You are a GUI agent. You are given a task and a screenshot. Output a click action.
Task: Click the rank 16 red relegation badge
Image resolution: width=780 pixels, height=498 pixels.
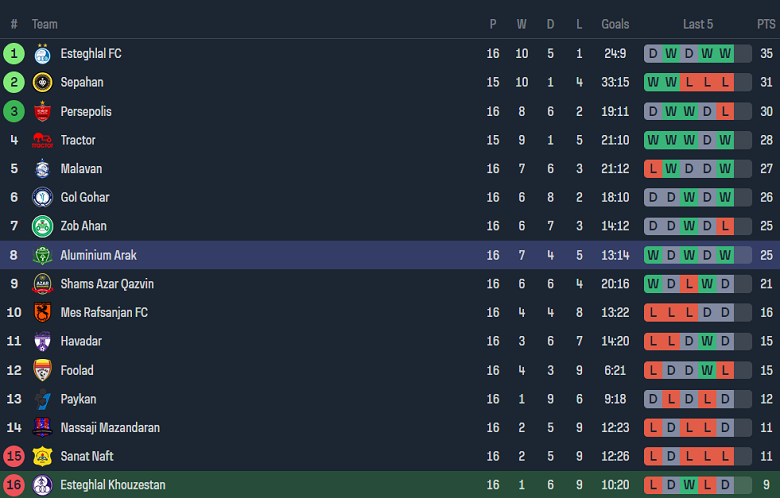pyautogui.click(x=14, y=485)
